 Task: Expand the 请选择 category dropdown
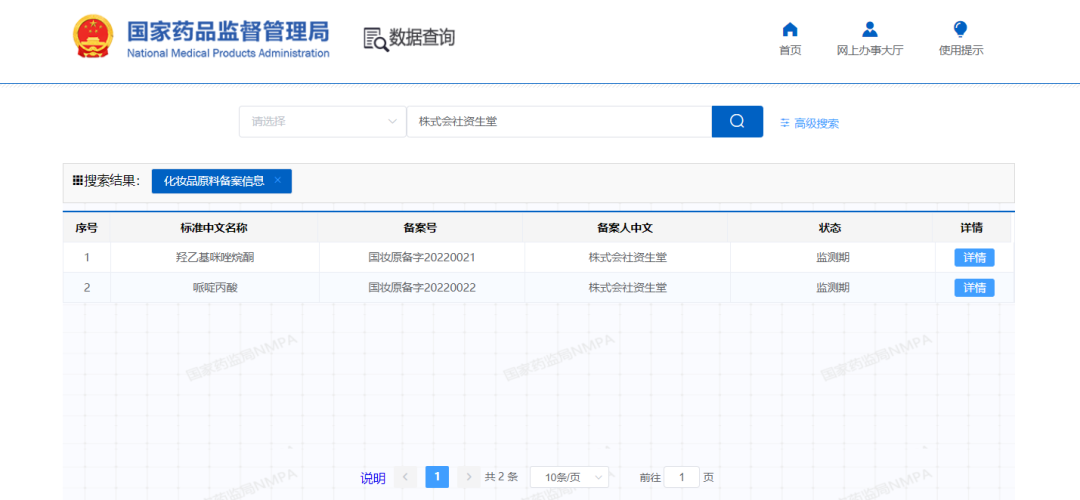click(322, 122)
